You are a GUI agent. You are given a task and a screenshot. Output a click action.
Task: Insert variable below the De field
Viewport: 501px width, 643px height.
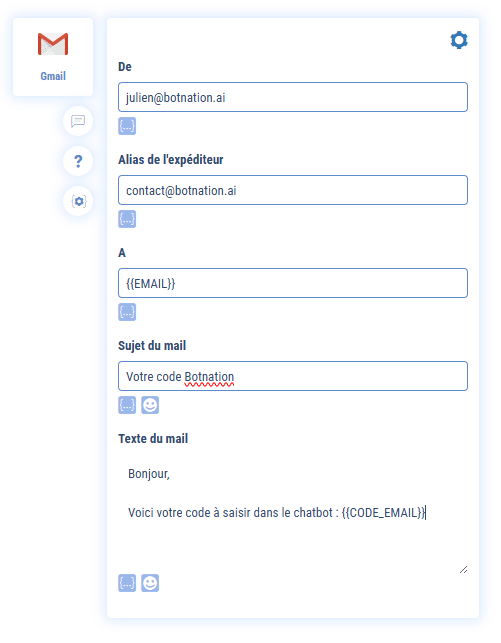127,126
